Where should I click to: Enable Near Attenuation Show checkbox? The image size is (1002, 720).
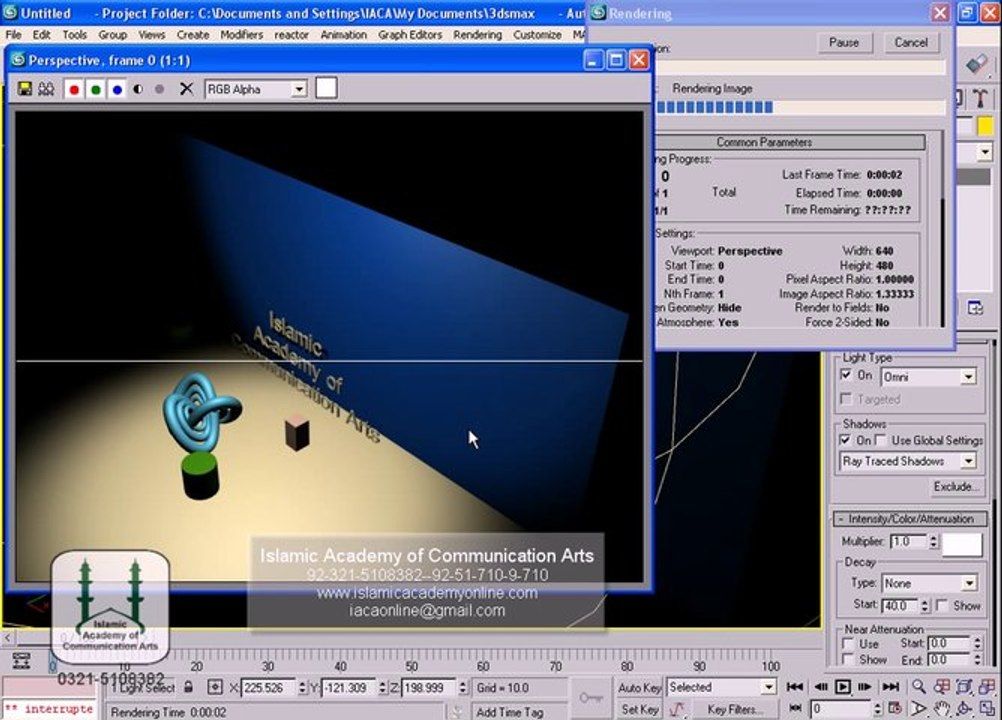pos(848,659)
